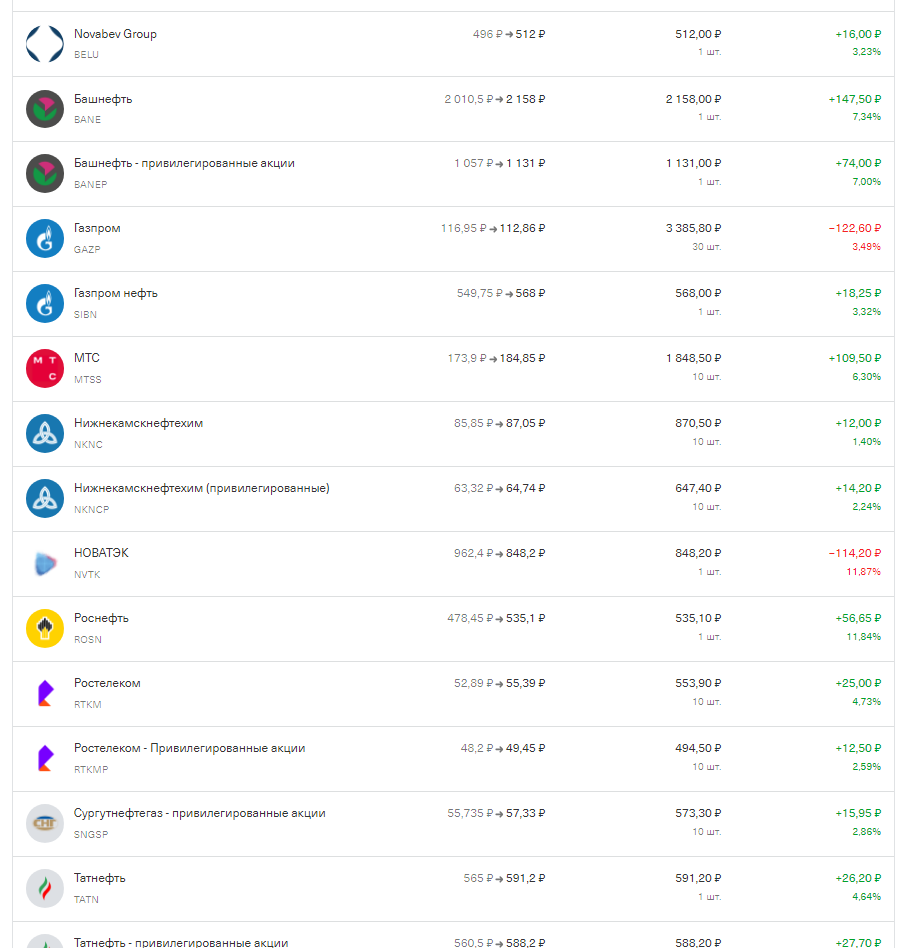Open Татнефть - привилегированные акции row name
This screenshot has width=904, height=948.
tap(181, 942)
